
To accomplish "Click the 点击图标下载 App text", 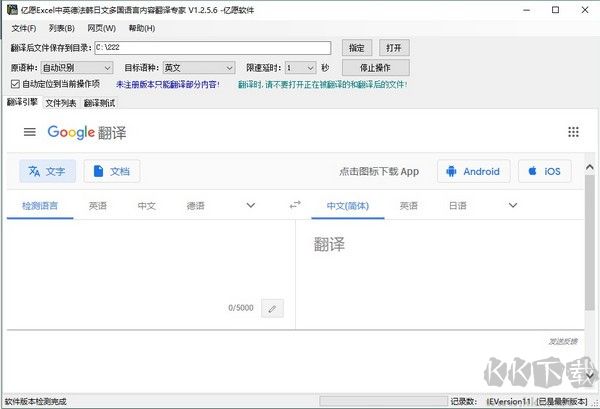I will point(379,171).
